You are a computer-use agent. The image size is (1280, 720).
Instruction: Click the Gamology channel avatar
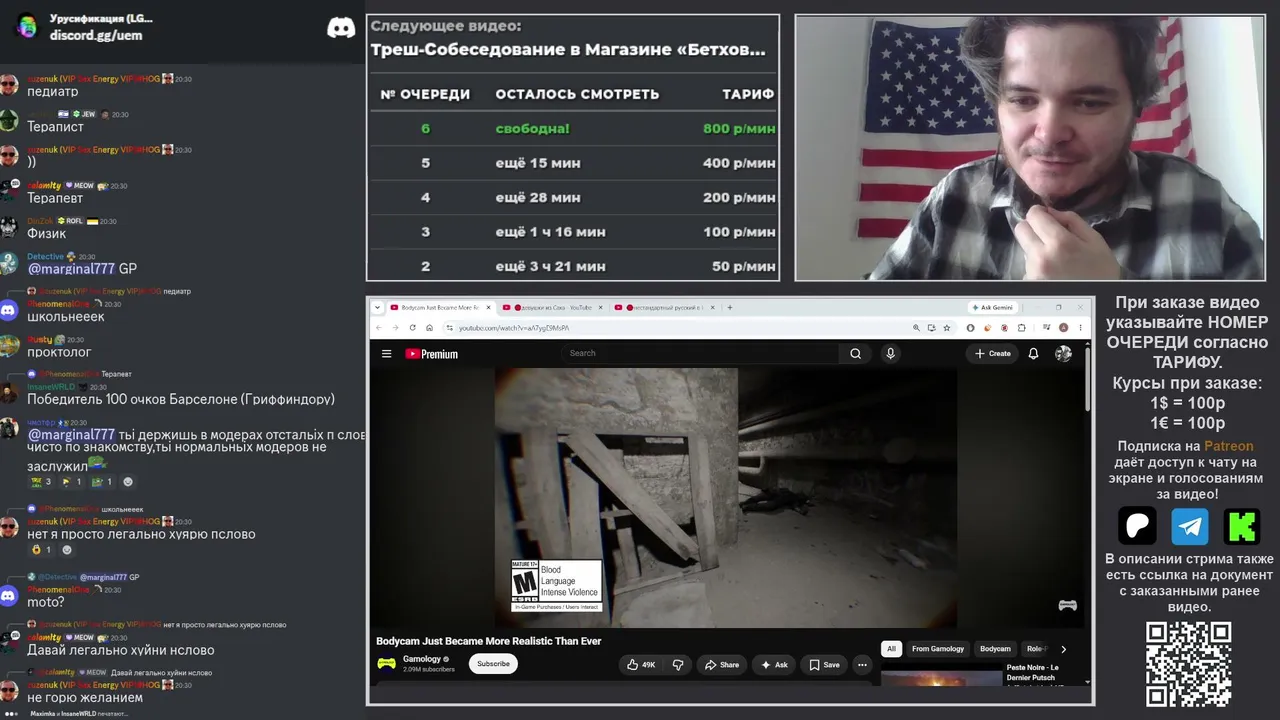point(386,663)
